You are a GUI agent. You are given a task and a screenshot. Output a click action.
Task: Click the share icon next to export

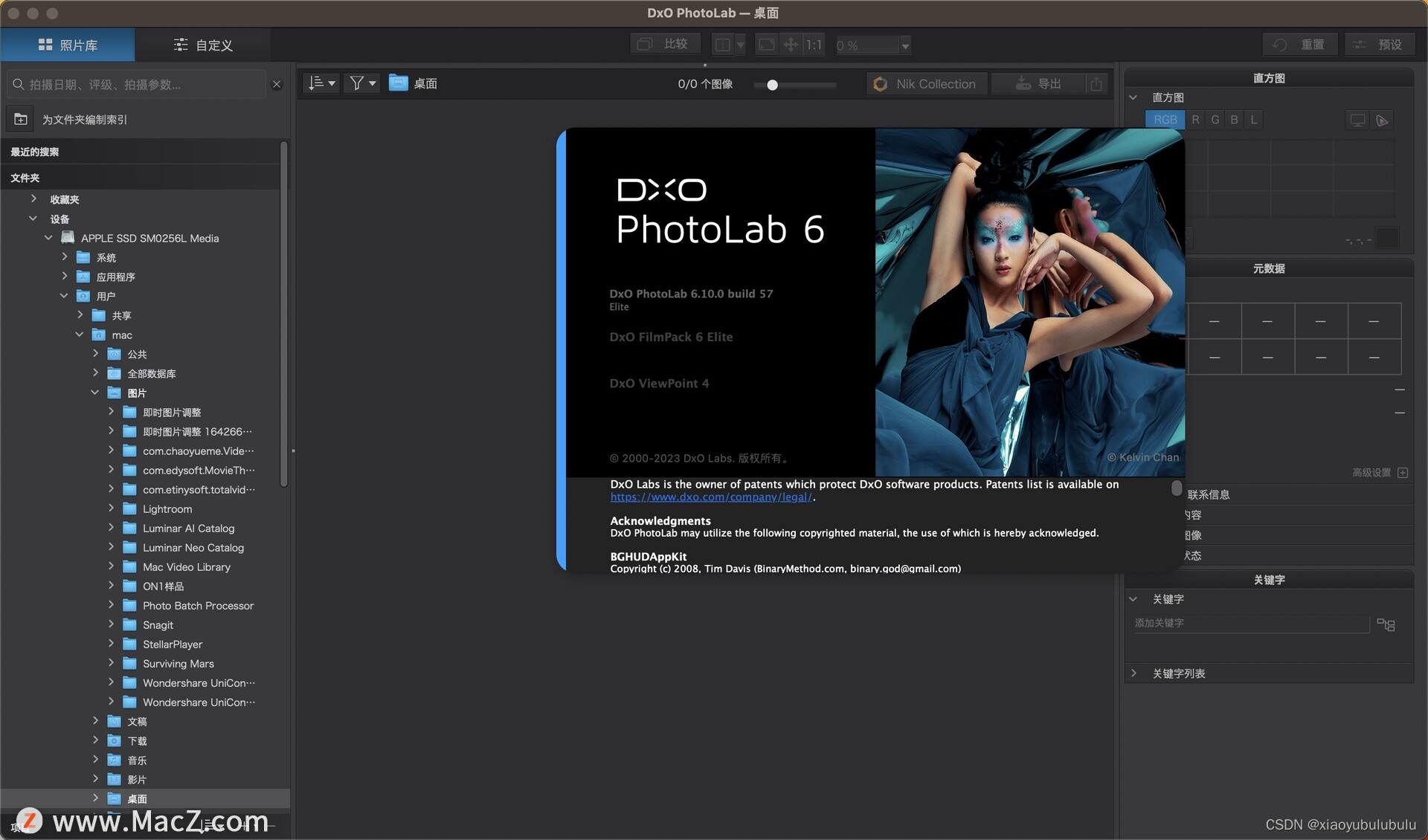[x=1096, y=84]
